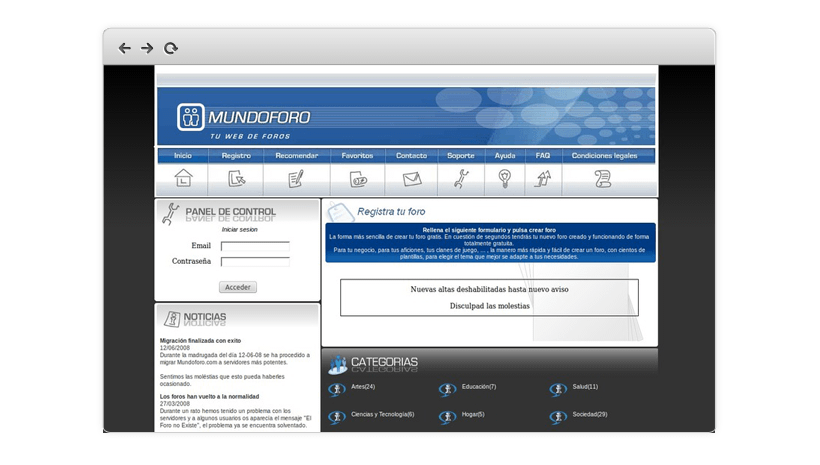Click the Email input field
Screen dimensions: 820x465
point(255,245)
